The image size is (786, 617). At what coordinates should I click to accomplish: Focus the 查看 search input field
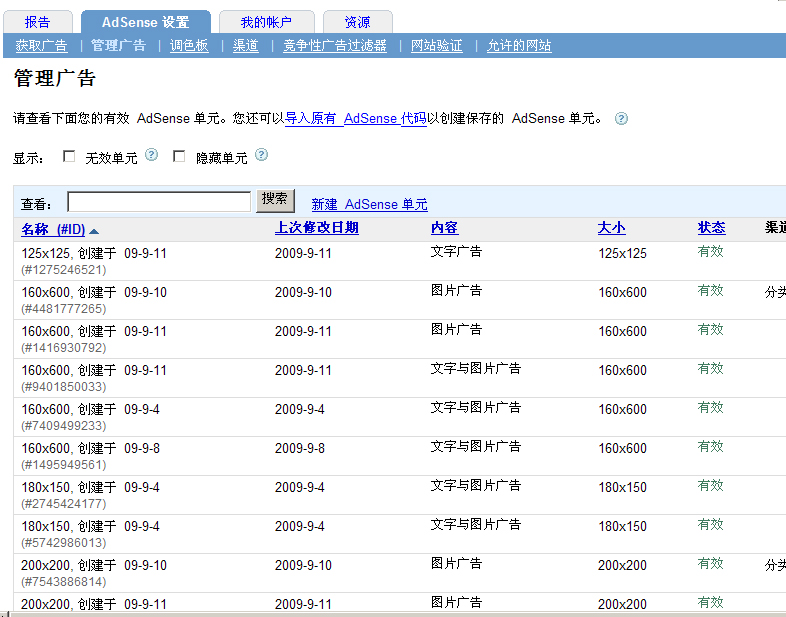[x=158, y=202]
